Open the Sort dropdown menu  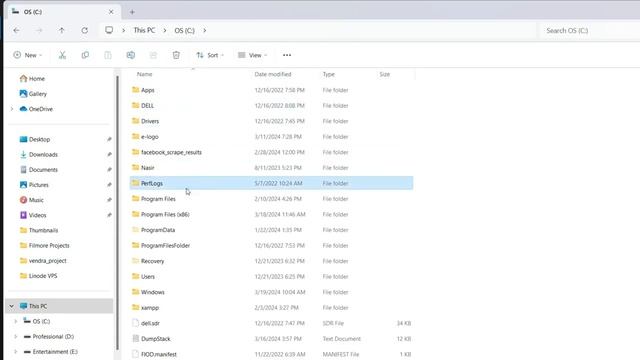pos(210,55)
